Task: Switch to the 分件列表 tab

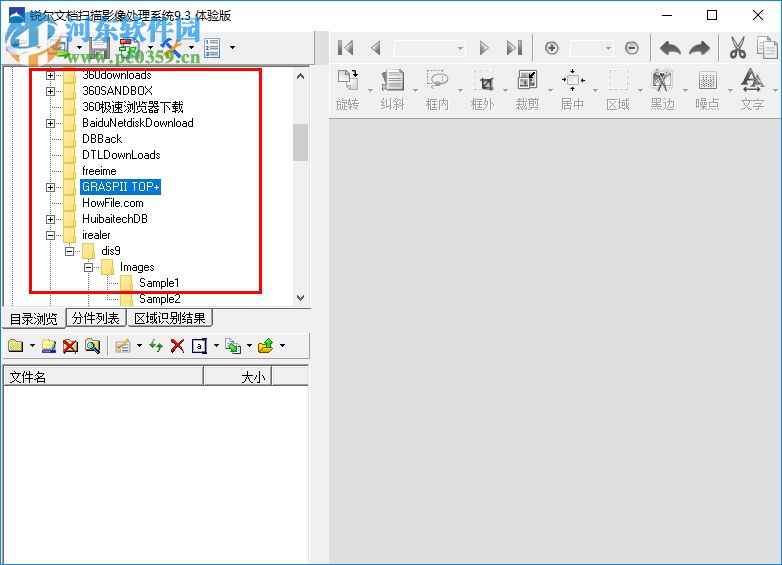Action: click(x=96, y=318)
